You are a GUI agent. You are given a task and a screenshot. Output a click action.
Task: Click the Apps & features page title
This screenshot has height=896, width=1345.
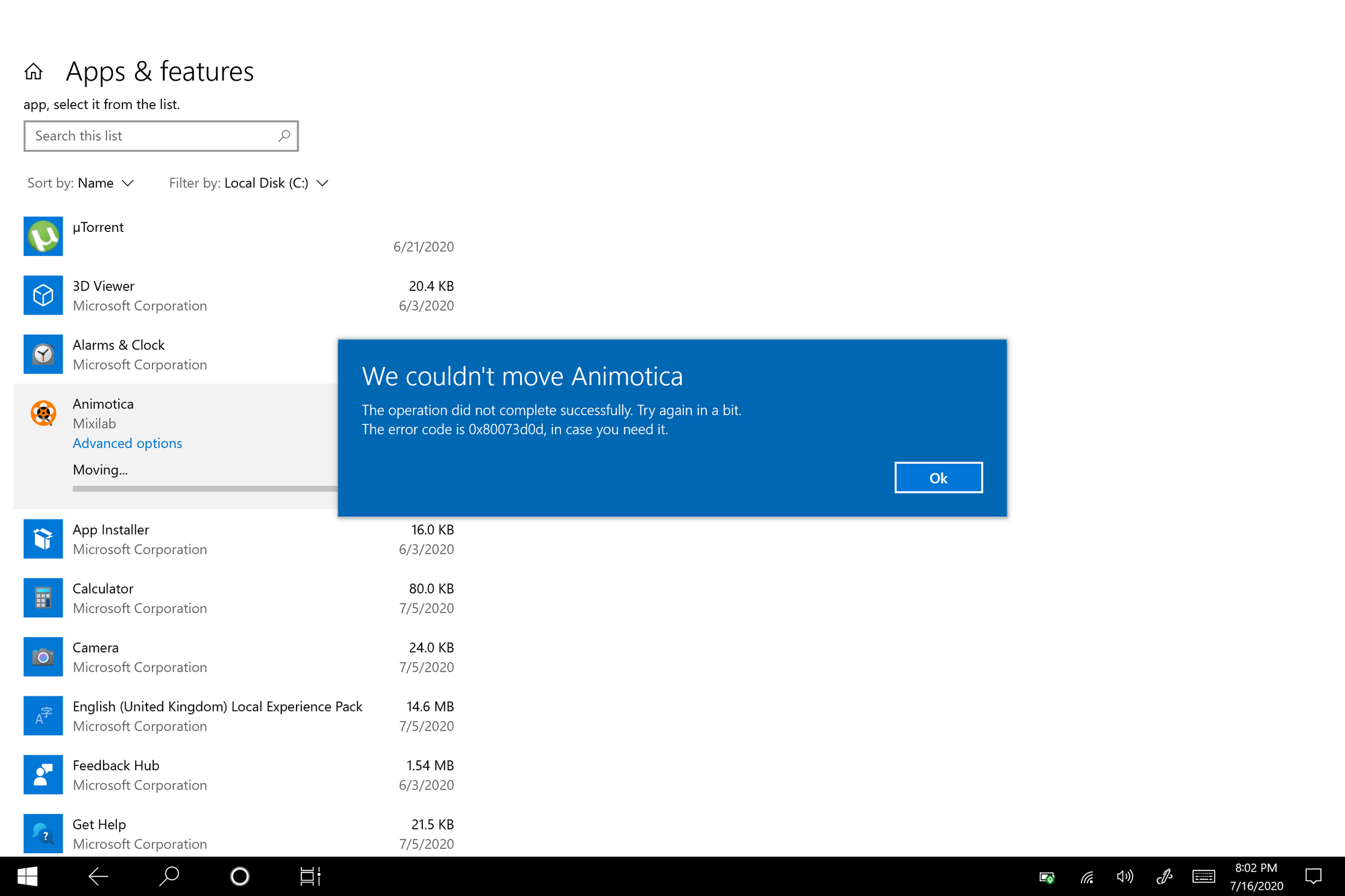159,71
